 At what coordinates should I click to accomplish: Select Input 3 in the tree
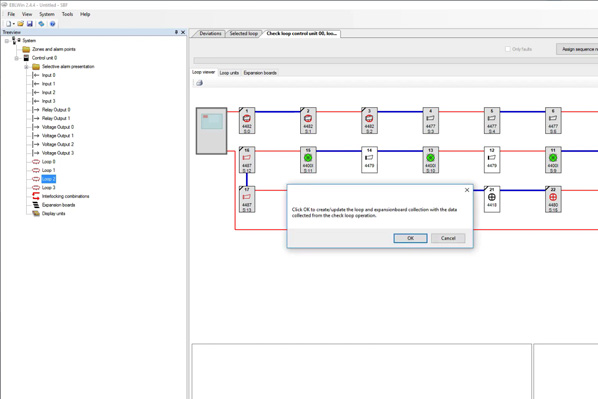tap(48, 101)
